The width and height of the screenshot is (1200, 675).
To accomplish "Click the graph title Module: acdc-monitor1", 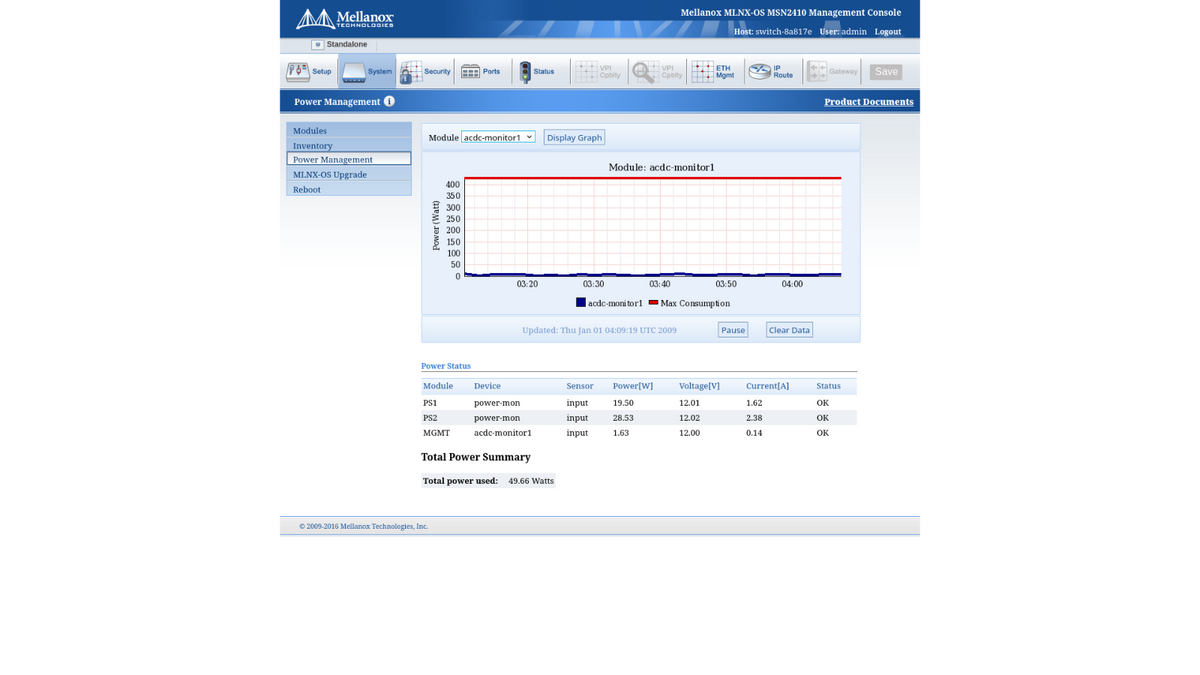I will click(662, 167).
